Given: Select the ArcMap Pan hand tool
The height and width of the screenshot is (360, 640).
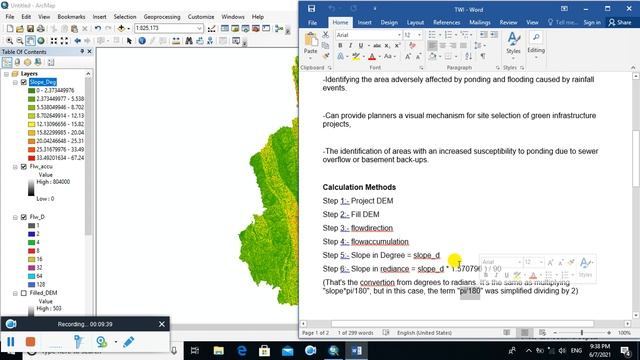Looking at the screenshot, I should [30, 41].
